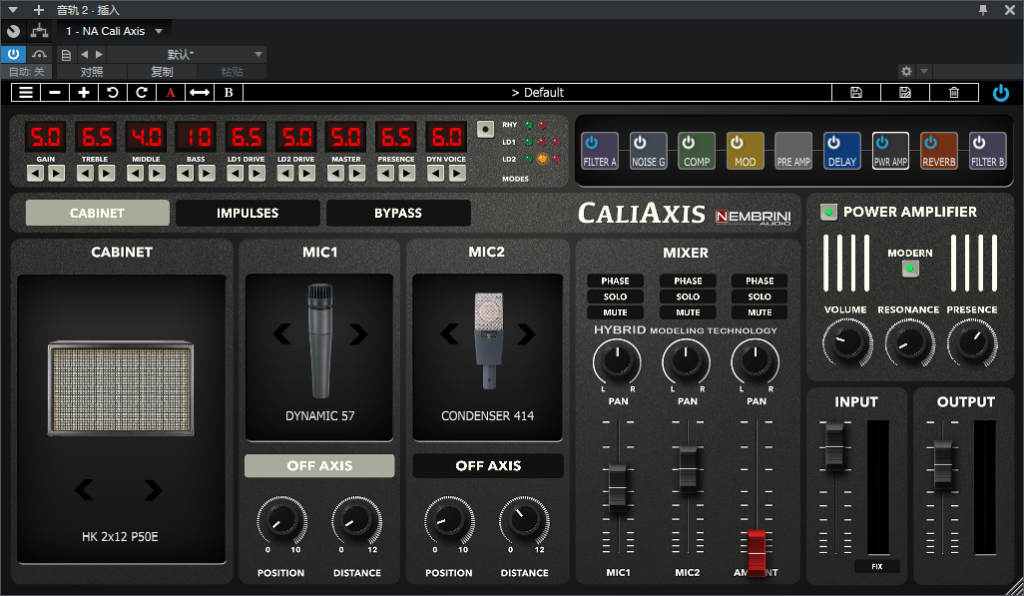Image resolution: width=1024 pixels, height=596 pixels.
Task: Decrease the TREBLE value
Action: [x=86, y=173]
